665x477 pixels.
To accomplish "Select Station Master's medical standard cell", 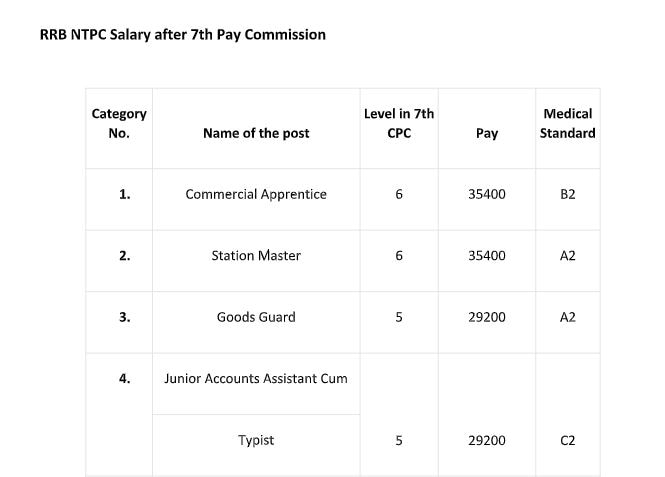I will [568, 256].
